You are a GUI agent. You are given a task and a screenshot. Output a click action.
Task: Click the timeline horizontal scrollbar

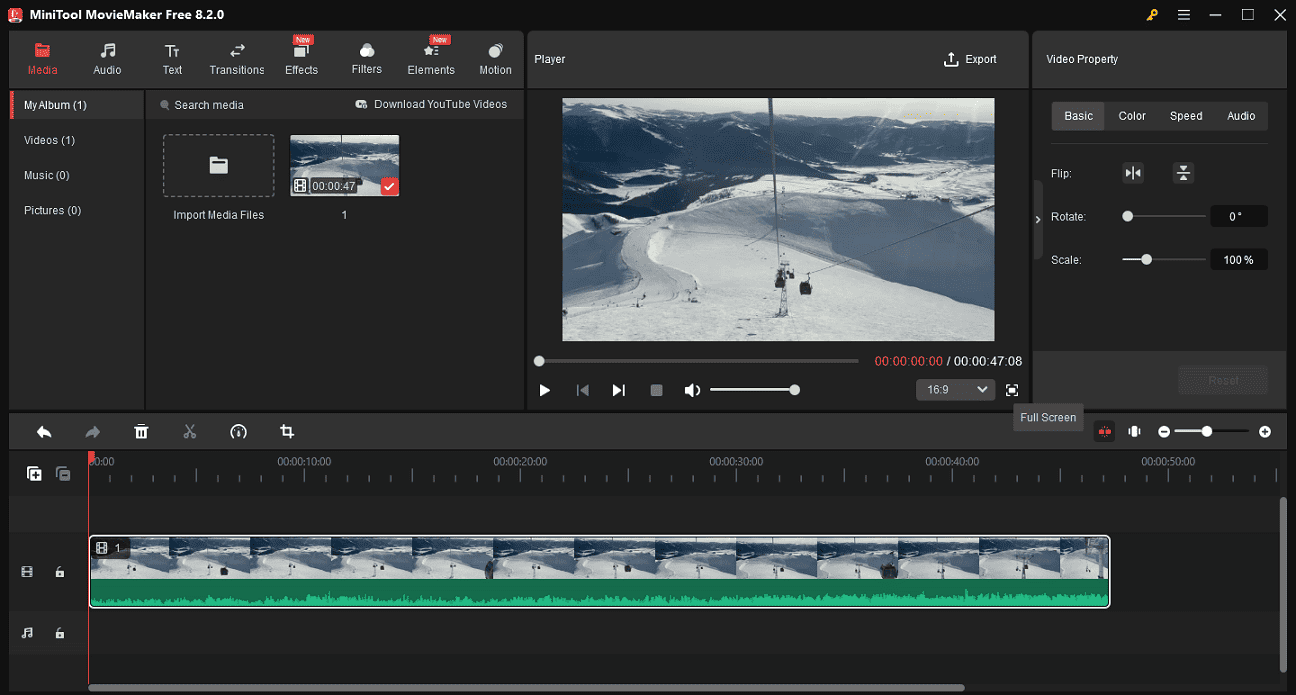tap(526, 688)
